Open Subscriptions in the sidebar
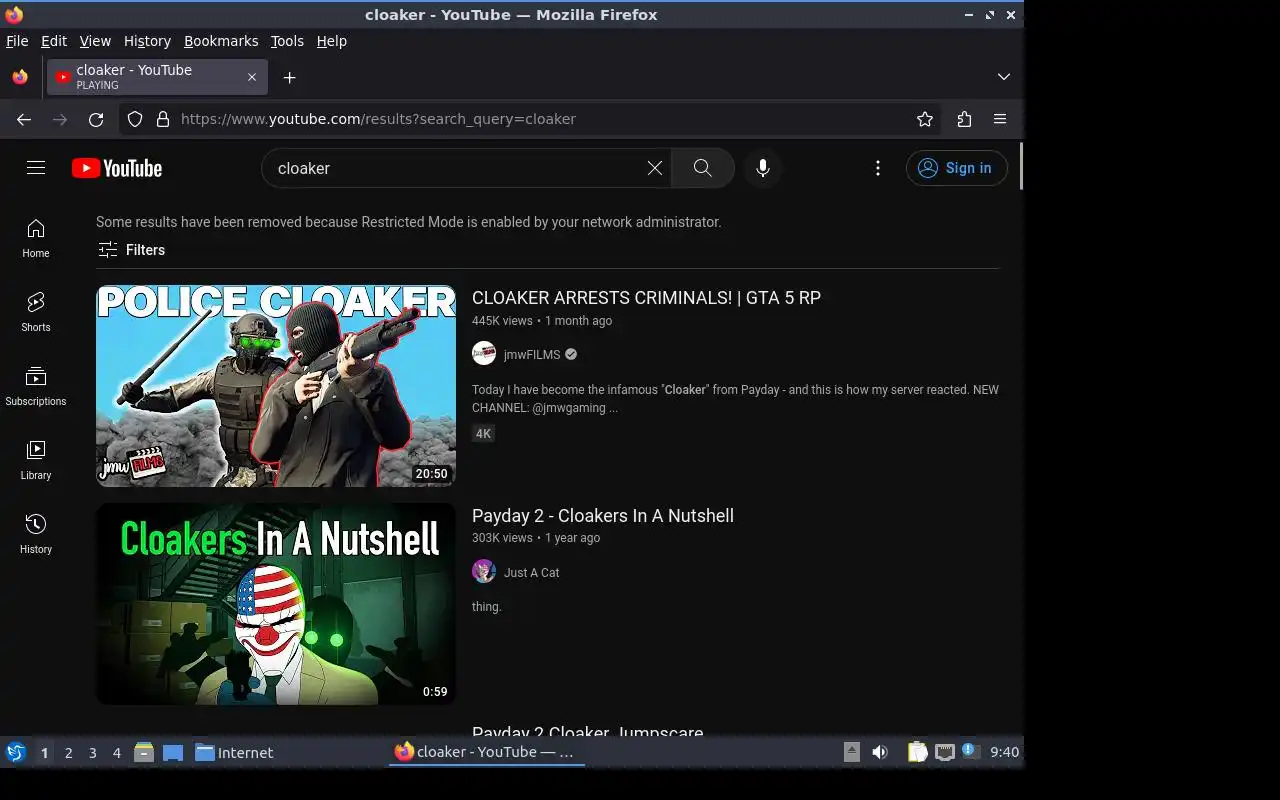 pos(36,387)
